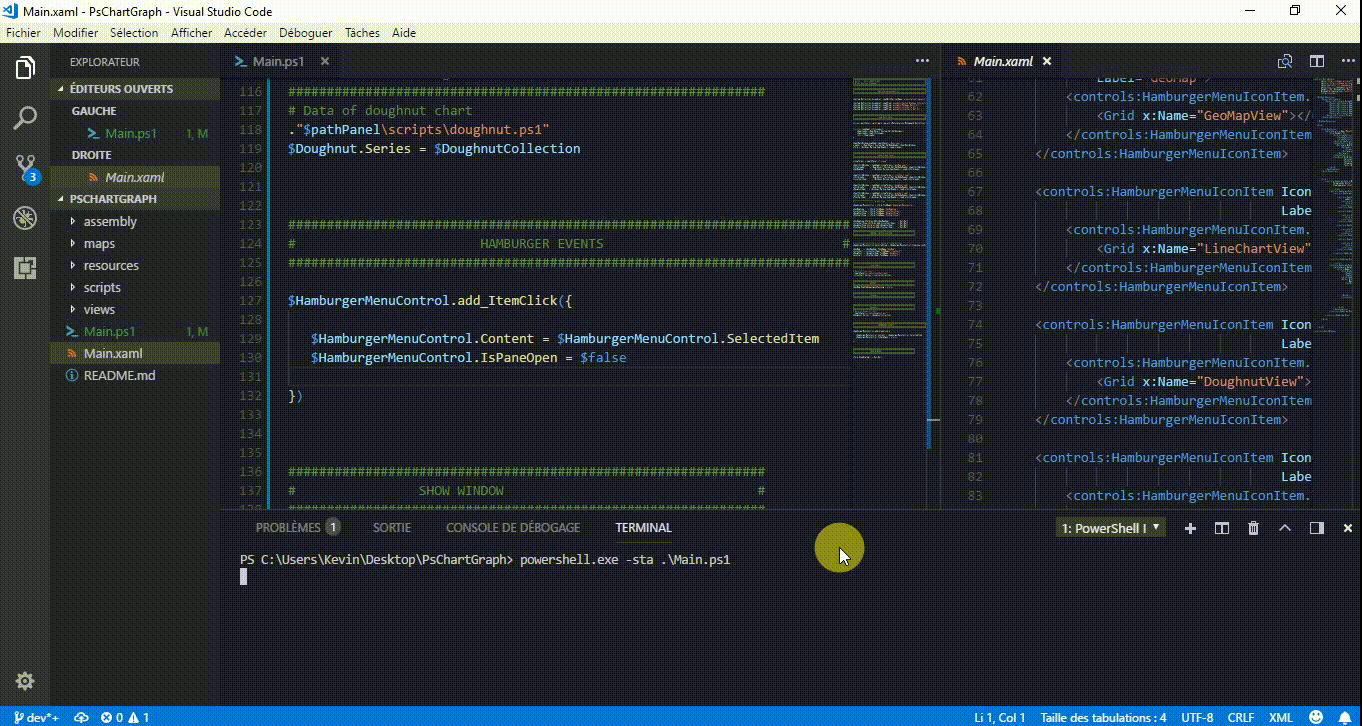Open the 1: PowerShell terminal dropdown

coord(1110,527)
